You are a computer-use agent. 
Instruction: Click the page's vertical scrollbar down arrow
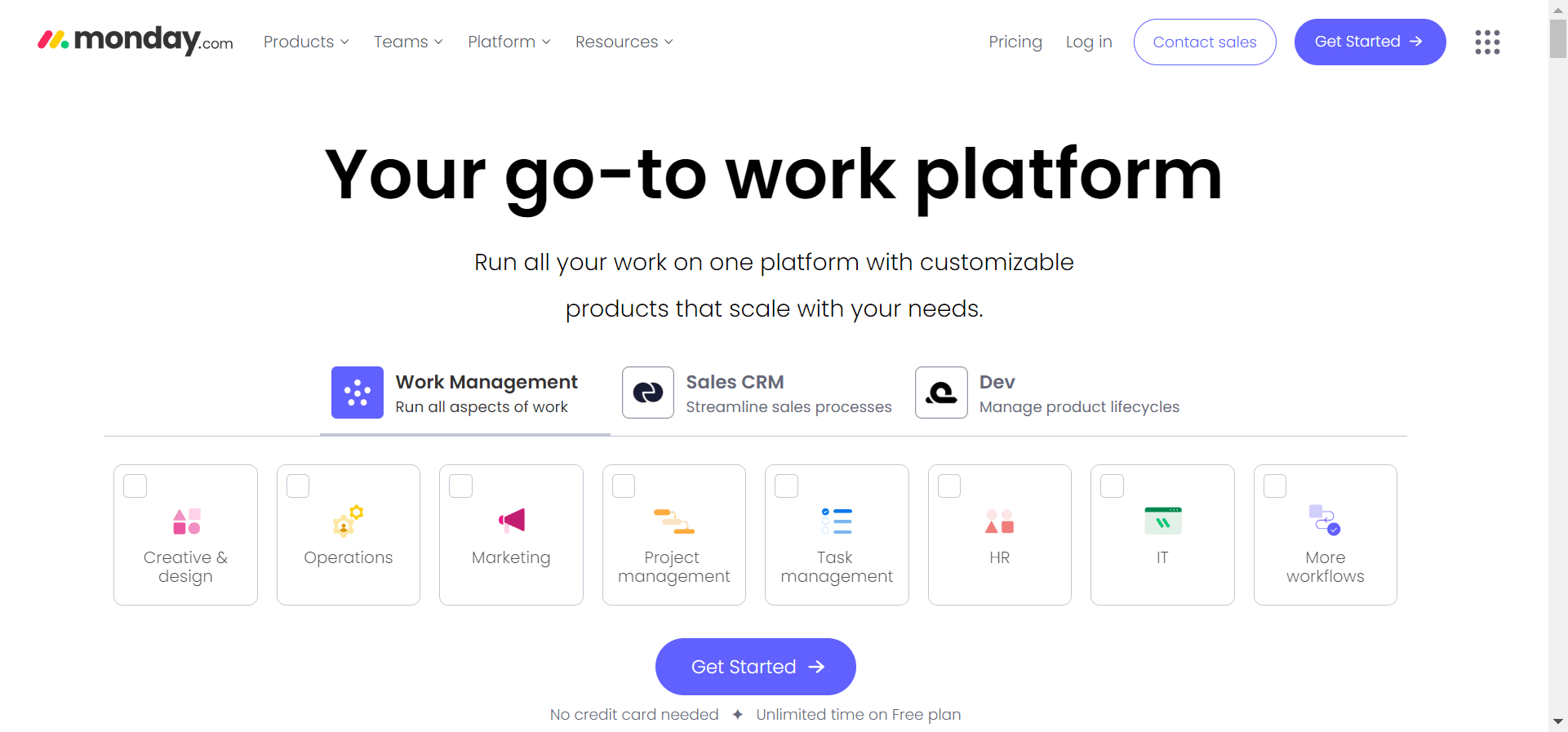pos(1557,721)
